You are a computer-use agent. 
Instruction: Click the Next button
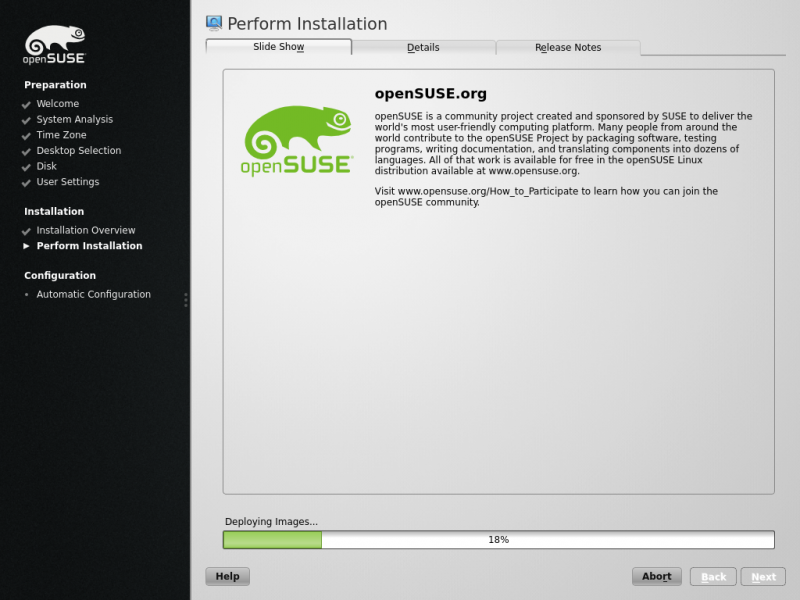point(763,577)
